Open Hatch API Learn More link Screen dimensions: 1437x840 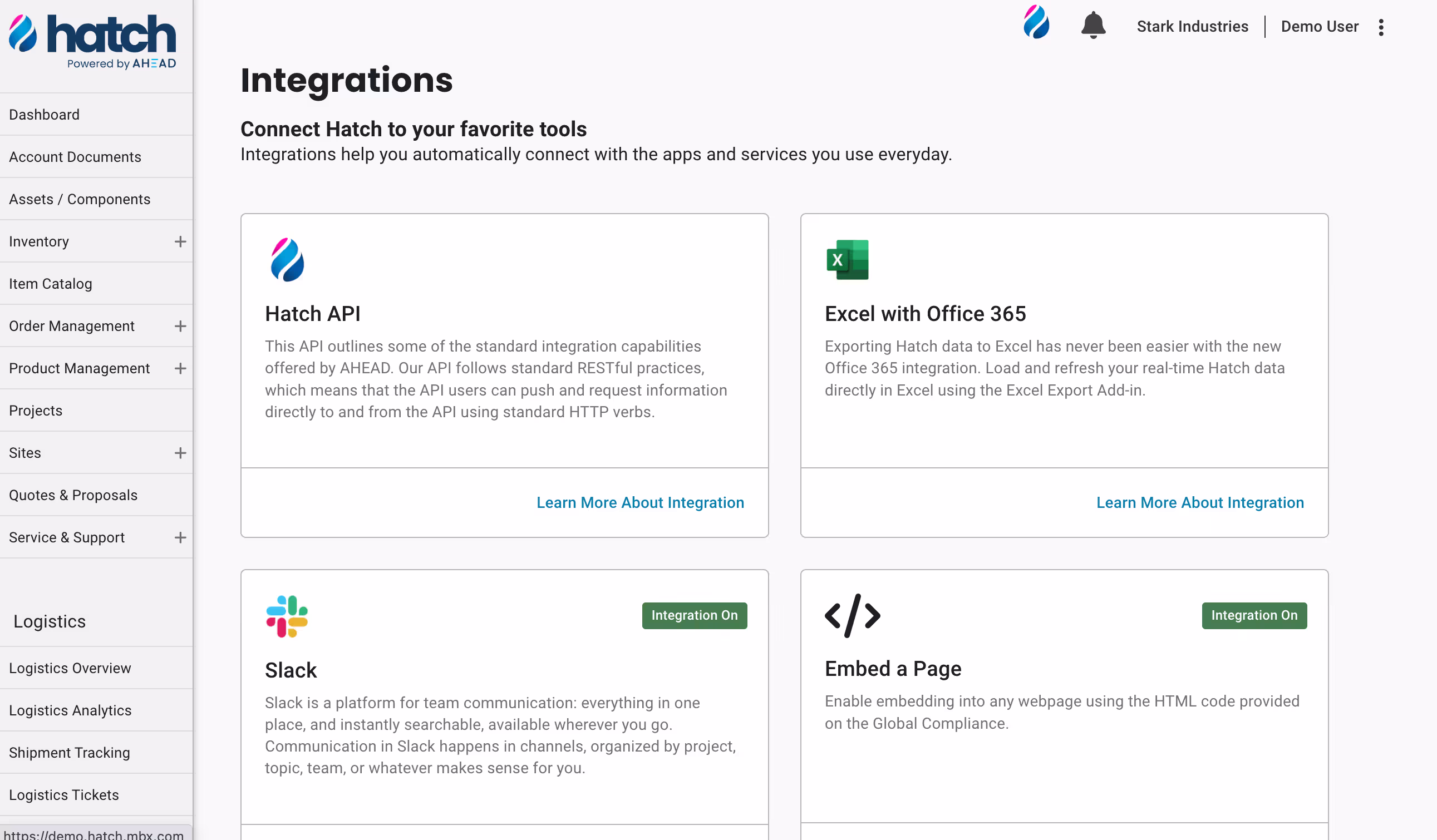(x=640, y=502)
